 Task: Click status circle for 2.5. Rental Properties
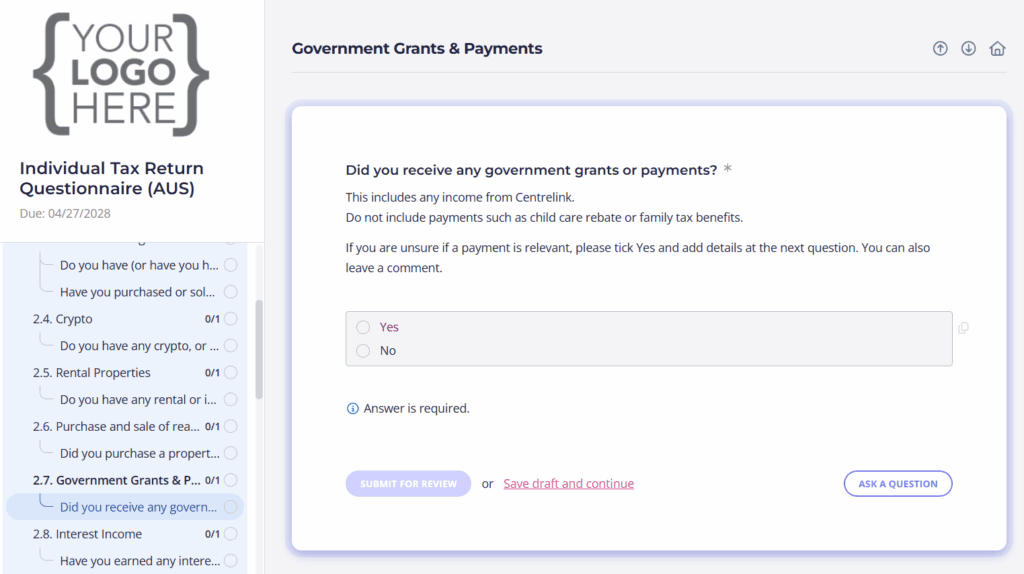click(x=231, y=373)
